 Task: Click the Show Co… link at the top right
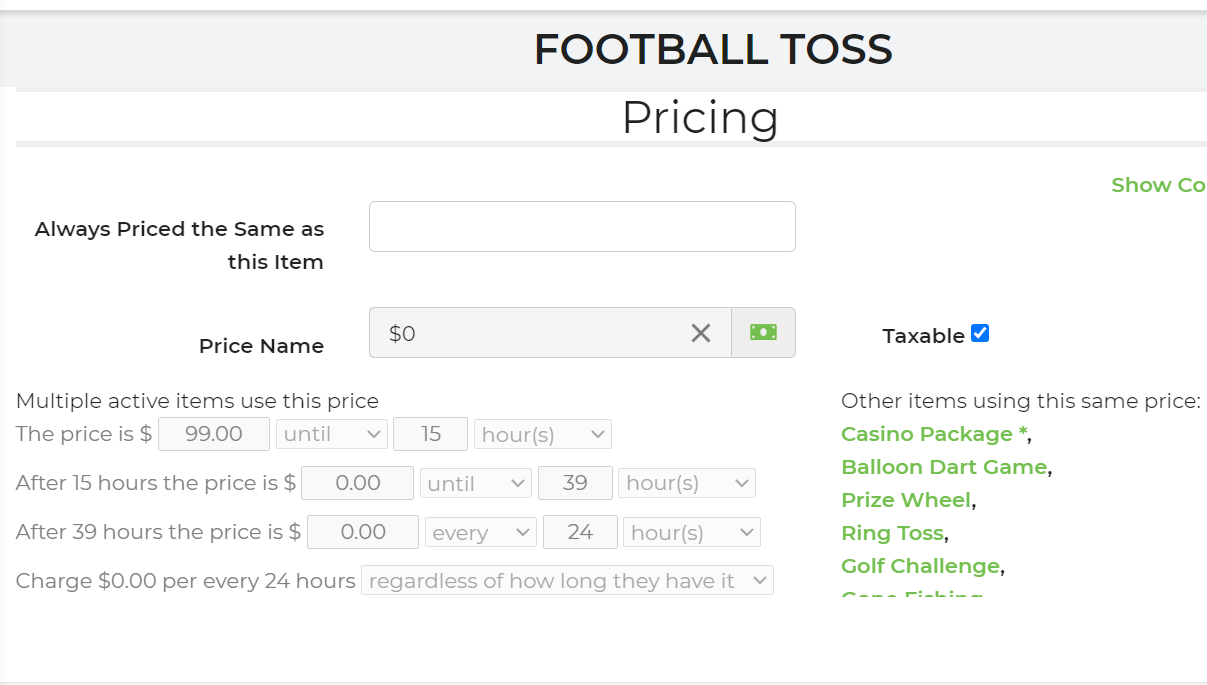click(1157, 185)
